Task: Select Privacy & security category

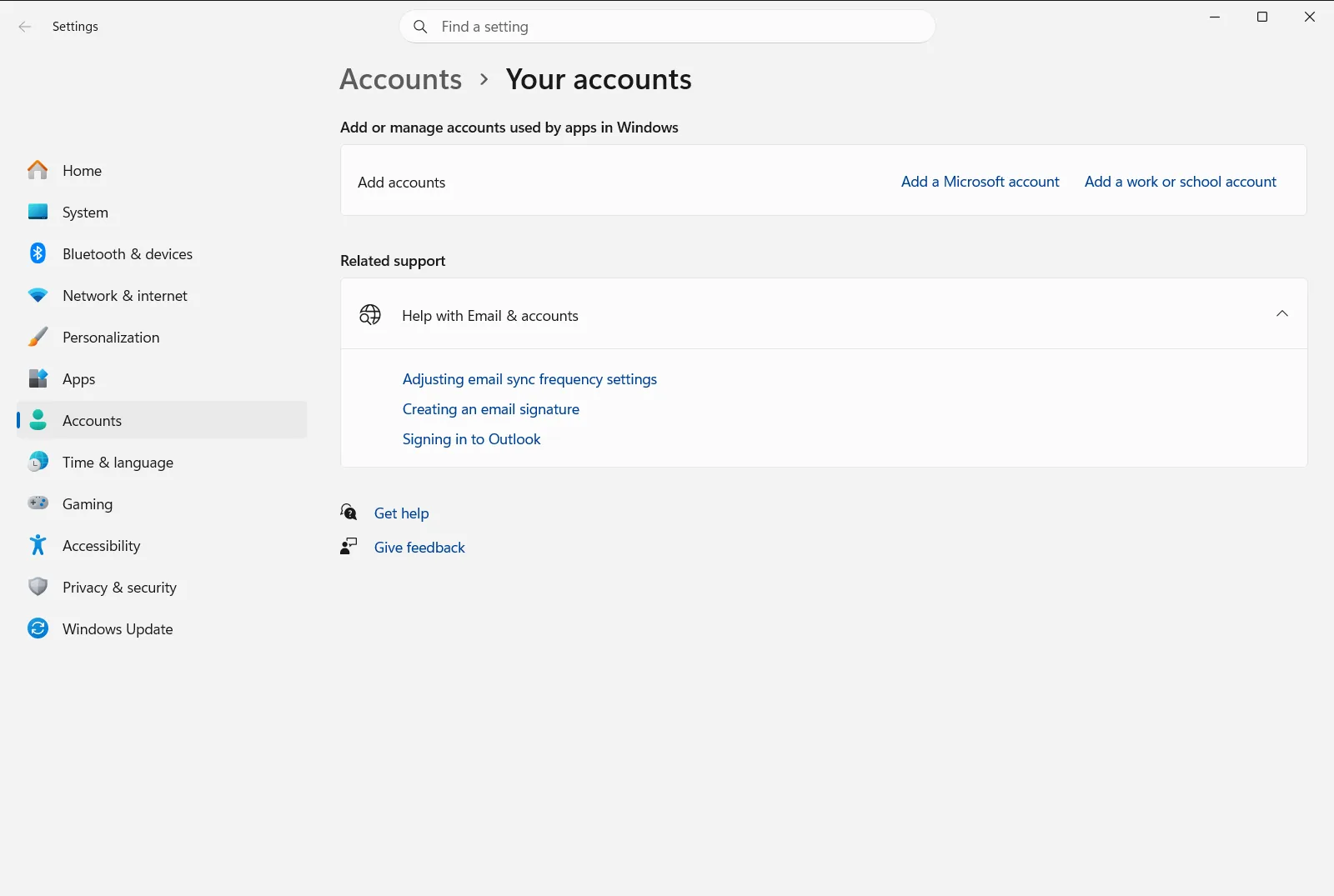Action: coord(162,587)
